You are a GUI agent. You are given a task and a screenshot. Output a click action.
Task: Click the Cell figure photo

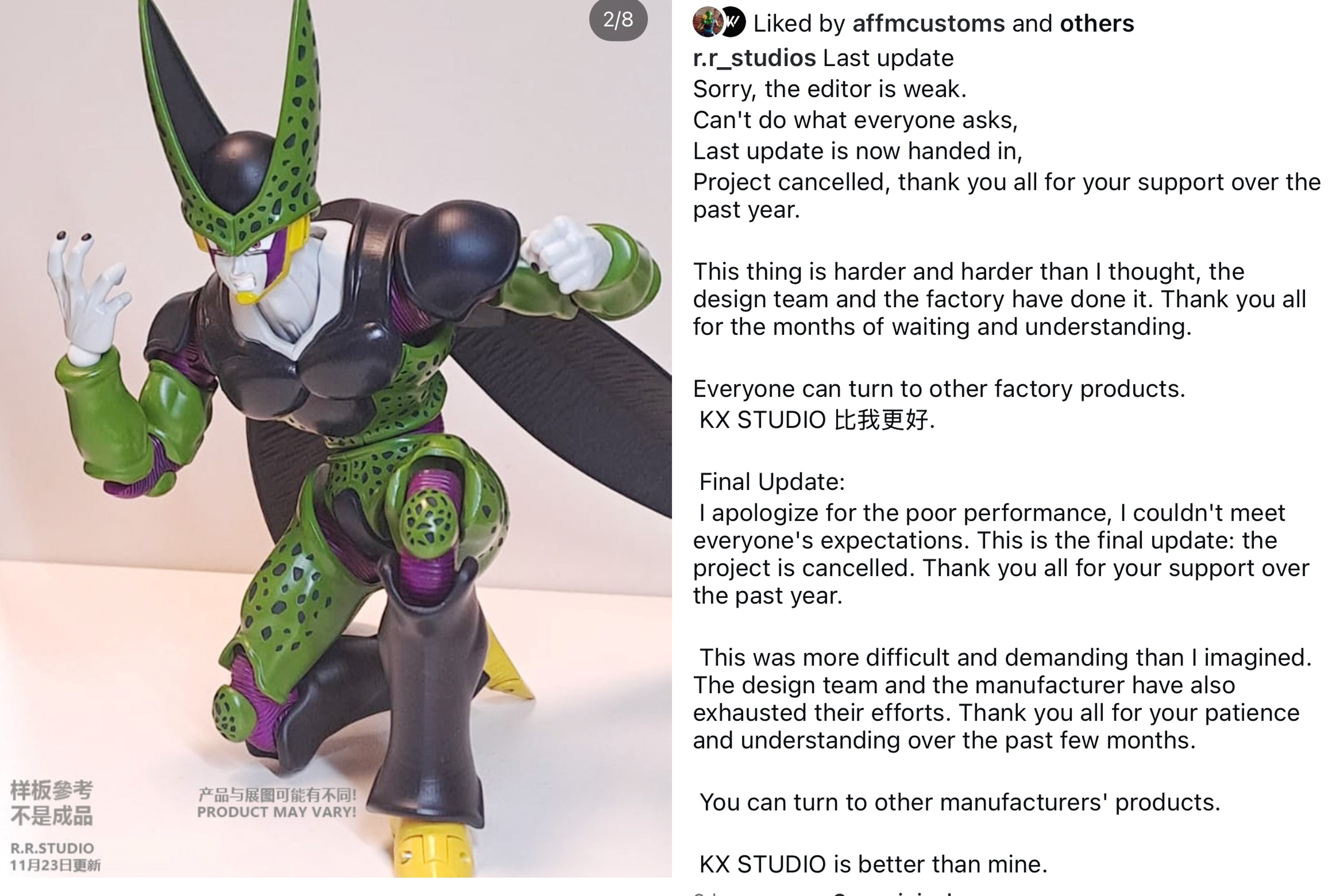point(336,438)
